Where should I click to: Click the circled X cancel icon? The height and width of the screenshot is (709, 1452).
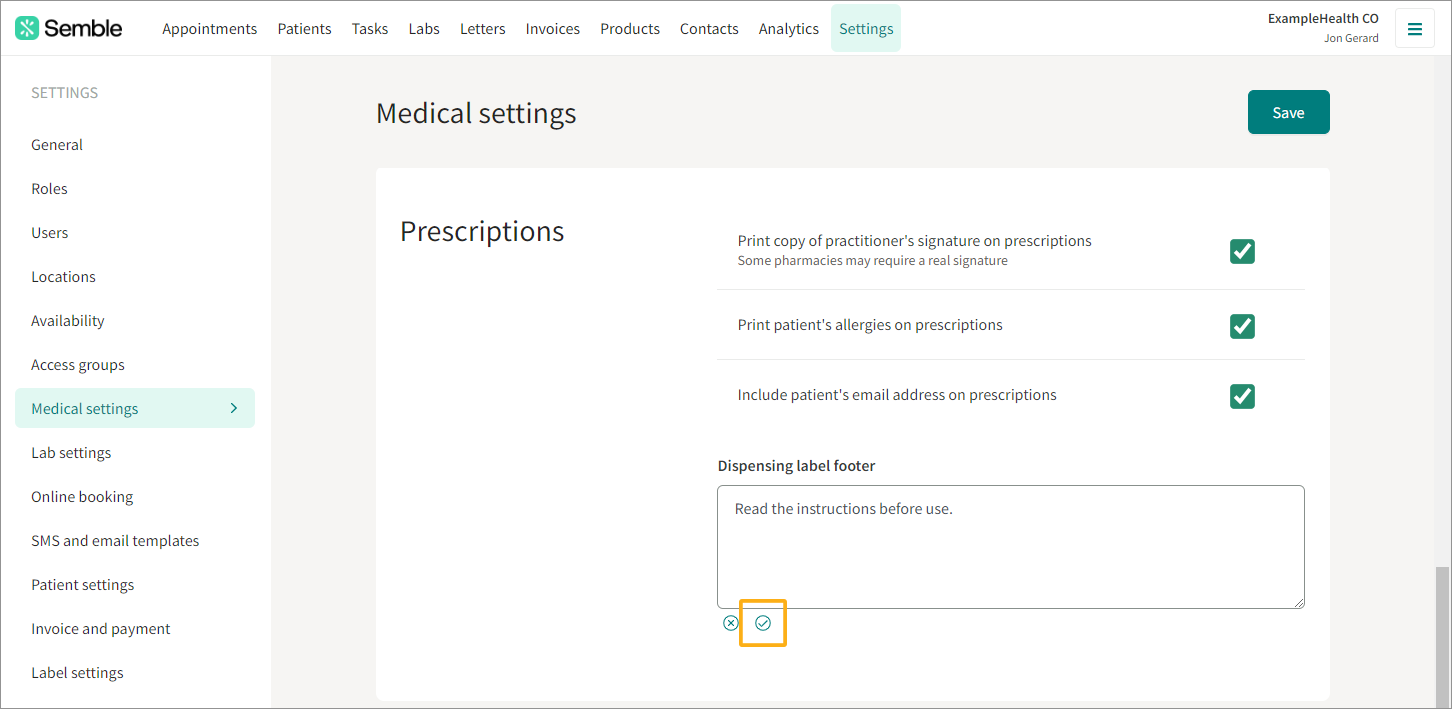tap(730, 622)
